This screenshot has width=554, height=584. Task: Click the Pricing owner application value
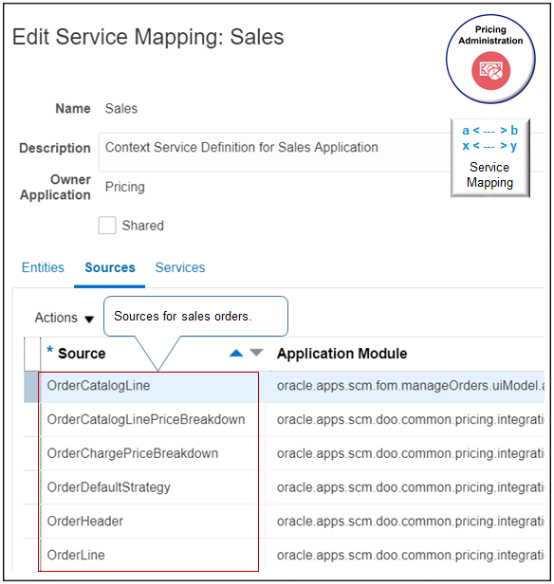click(125, 187)
